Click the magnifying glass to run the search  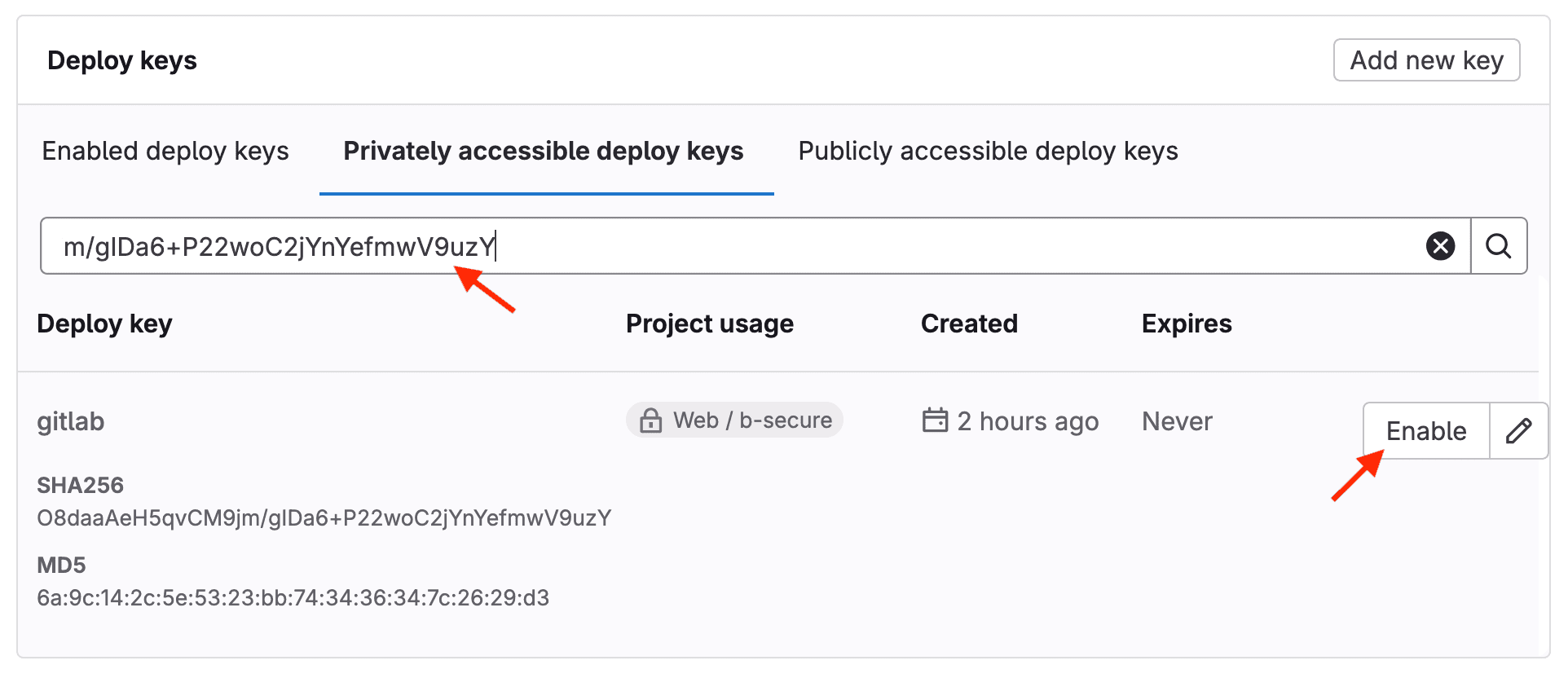click(x=1500, y=246)
